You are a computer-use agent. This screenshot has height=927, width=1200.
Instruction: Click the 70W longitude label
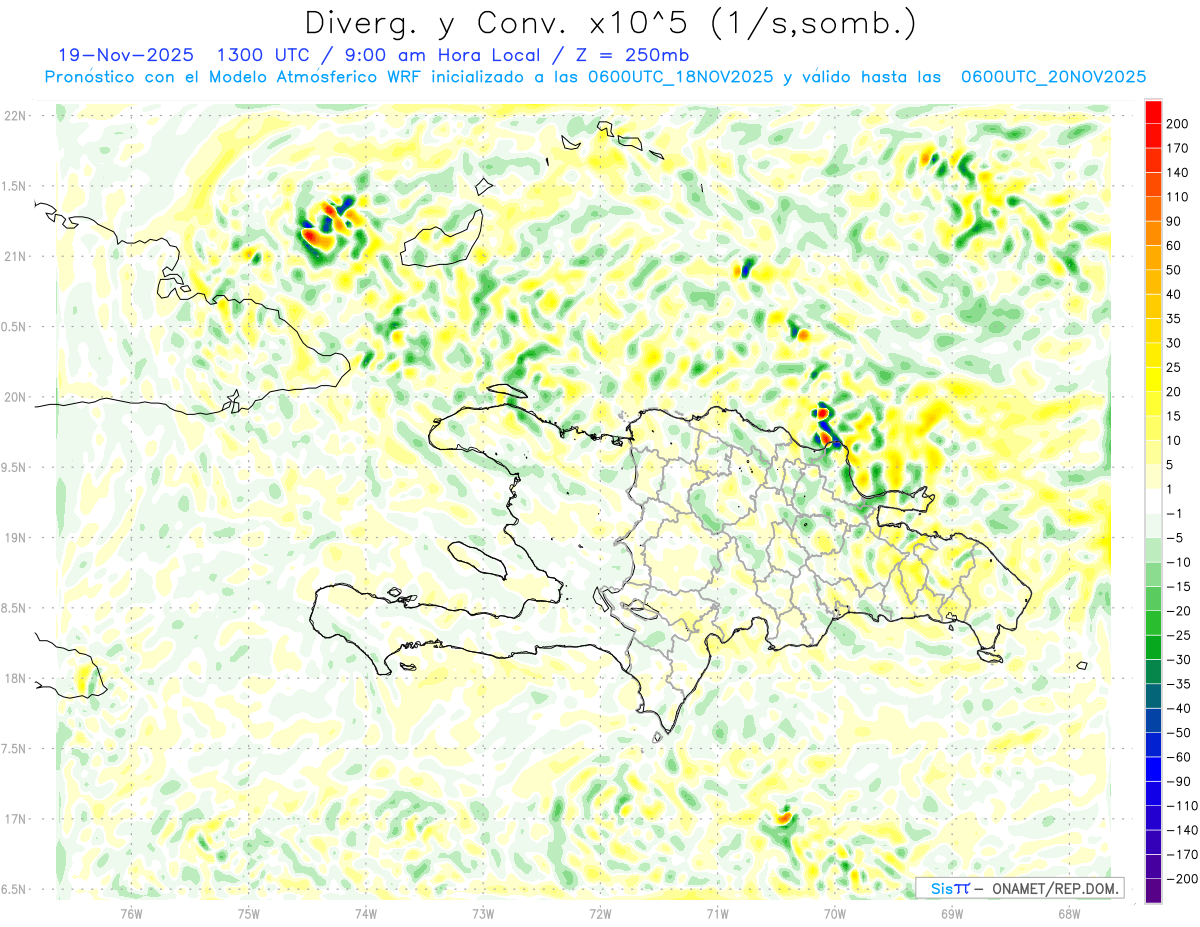coord(835,914)
